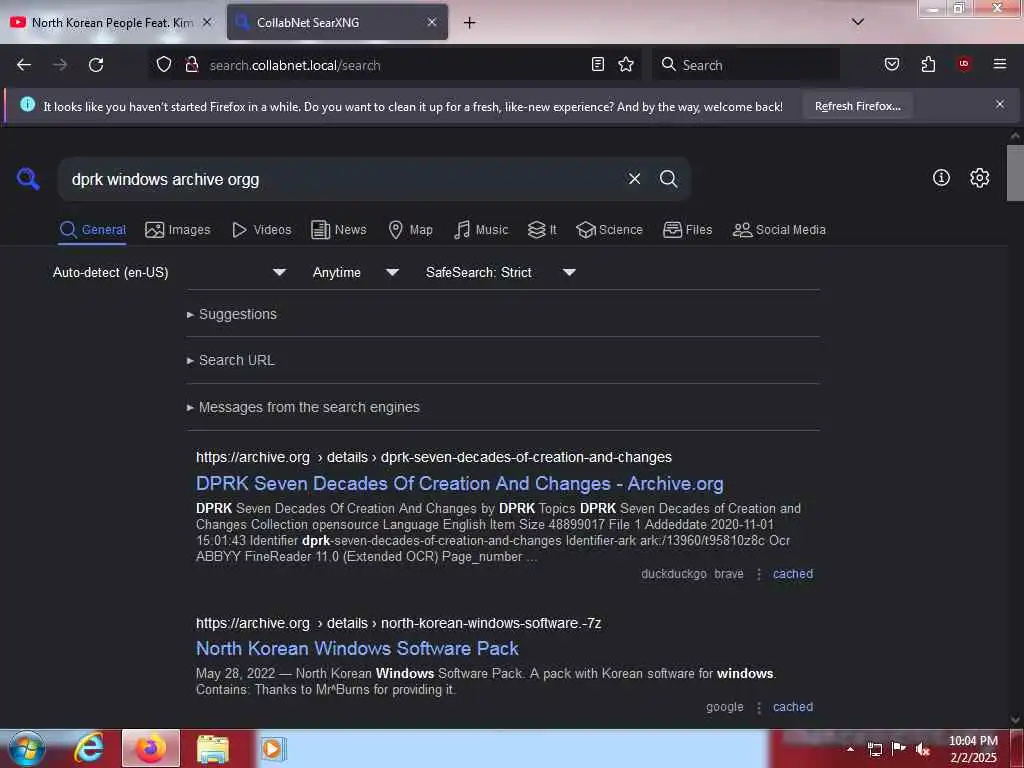Open the Windows Start orb
This screenshot has height=768, width=1024.
click(27, 749)
